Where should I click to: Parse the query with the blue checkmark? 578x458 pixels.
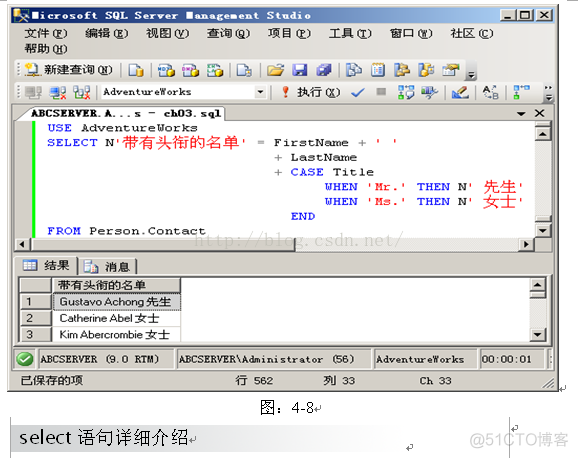pos(358,92)
